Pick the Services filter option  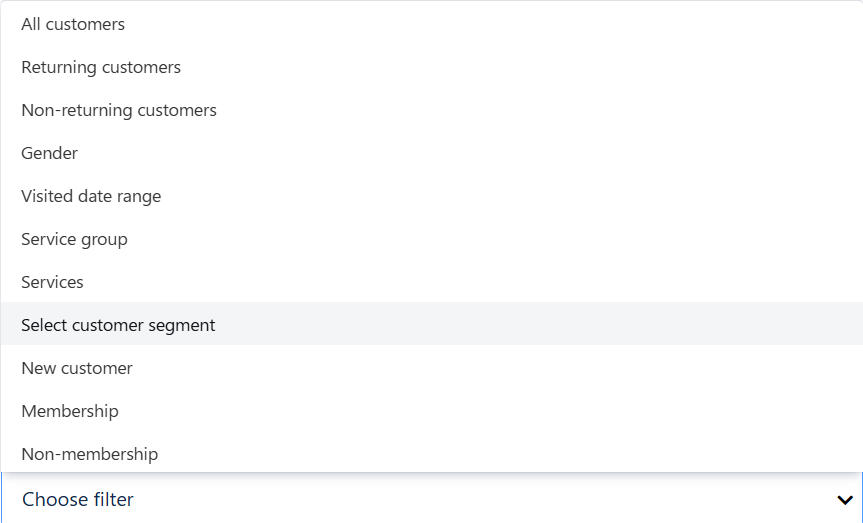(53, 282)
